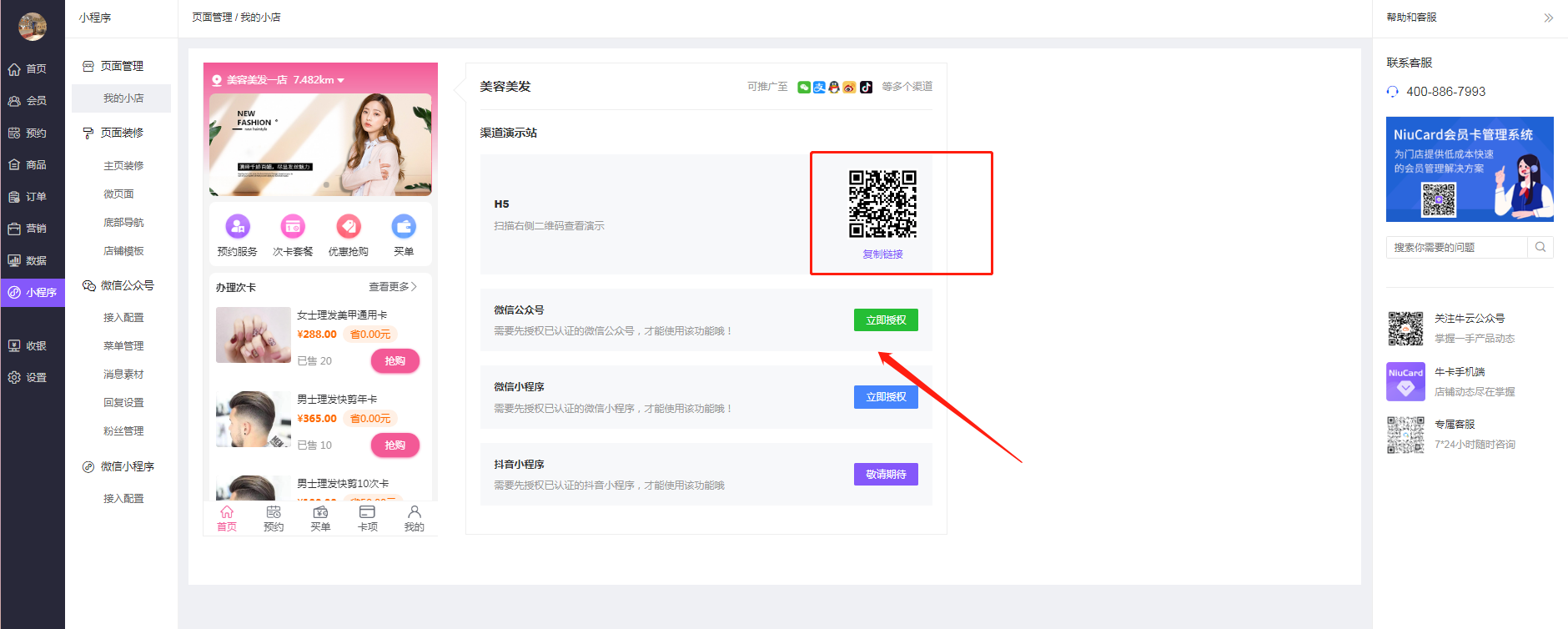Click the 女士理发美甲通用卡 product image
Viewport: 1568px width, 629px height.
(x=254, y=335)
